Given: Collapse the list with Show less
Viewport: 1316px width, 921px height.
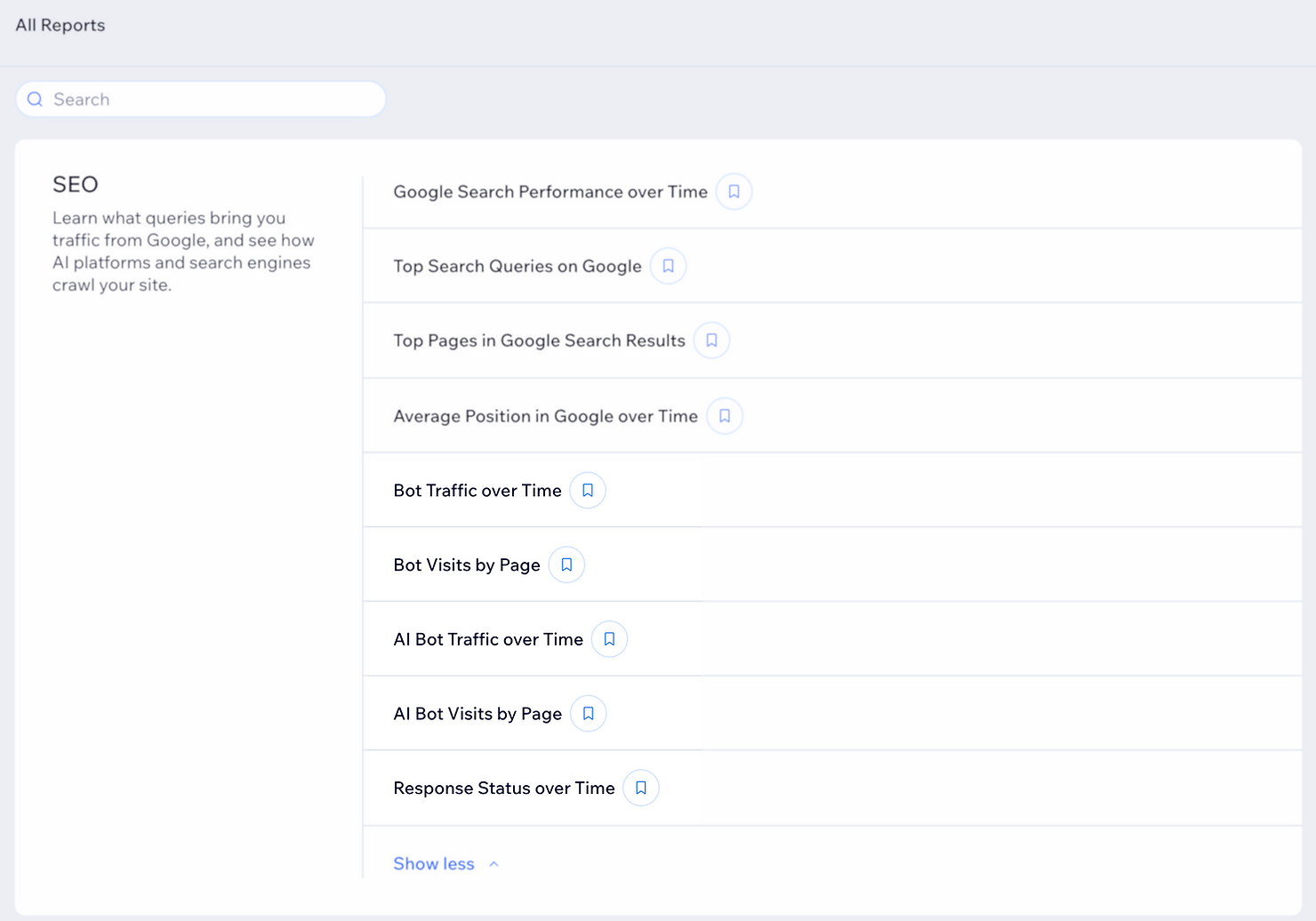Looking at the screenshot, I should 434,864.
